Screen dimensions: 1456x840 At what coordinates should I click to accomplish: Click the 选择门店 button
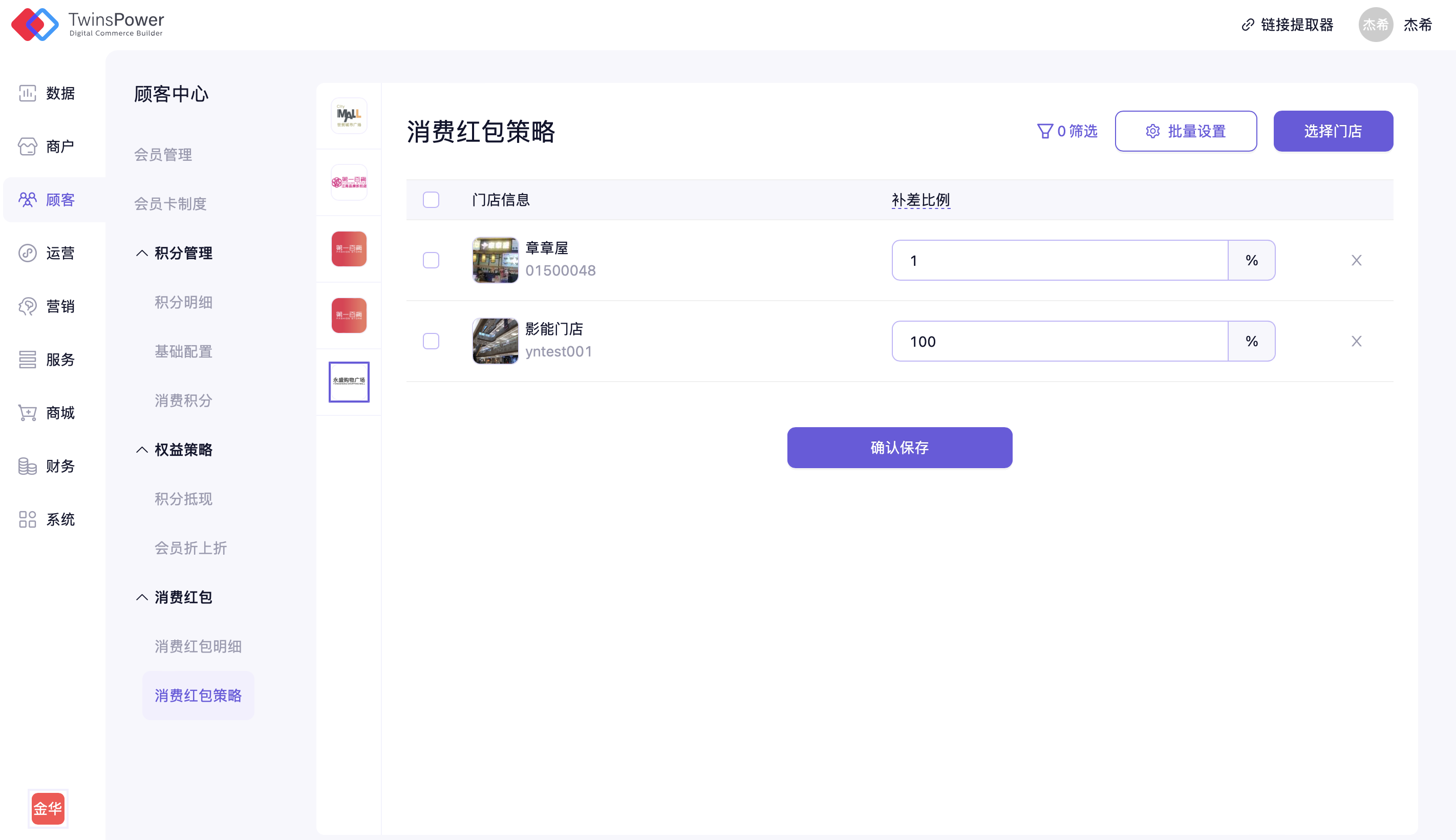(x=1333, y=132)
